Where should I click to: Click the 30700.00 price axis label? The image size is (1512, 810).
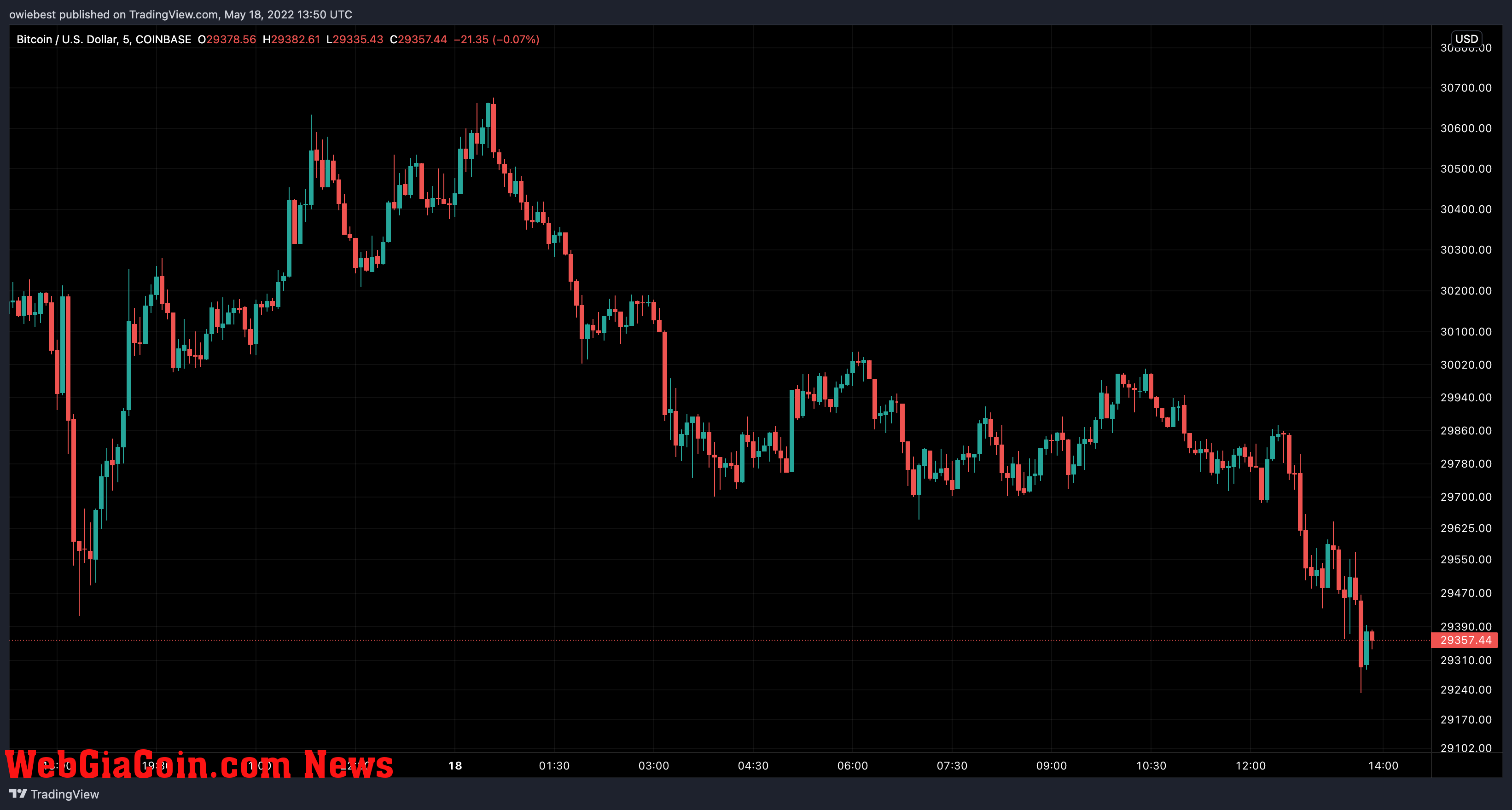[x=1465, y=88]
